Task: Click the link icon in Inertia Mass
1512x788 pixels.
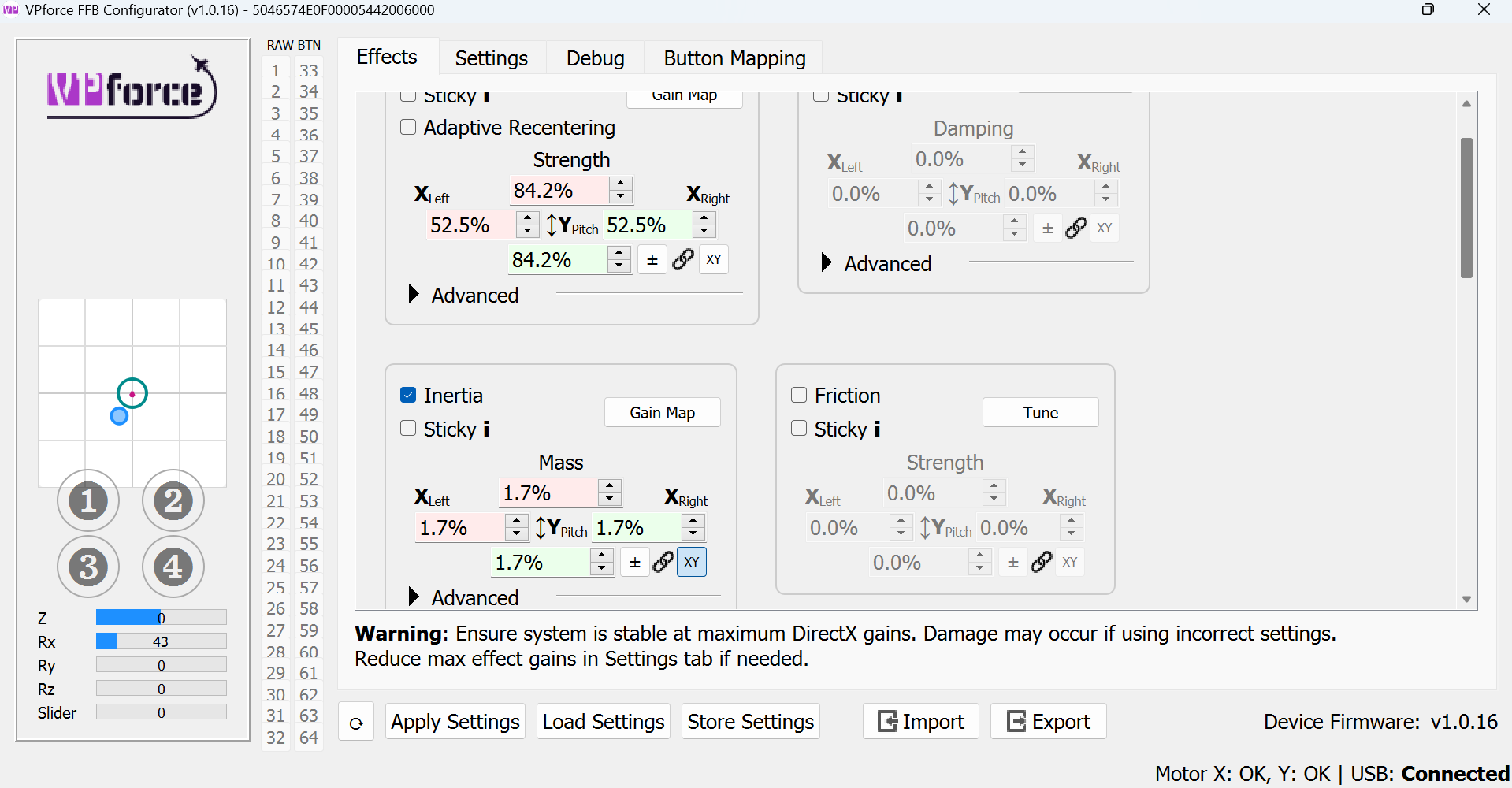Action: [663, 562]
